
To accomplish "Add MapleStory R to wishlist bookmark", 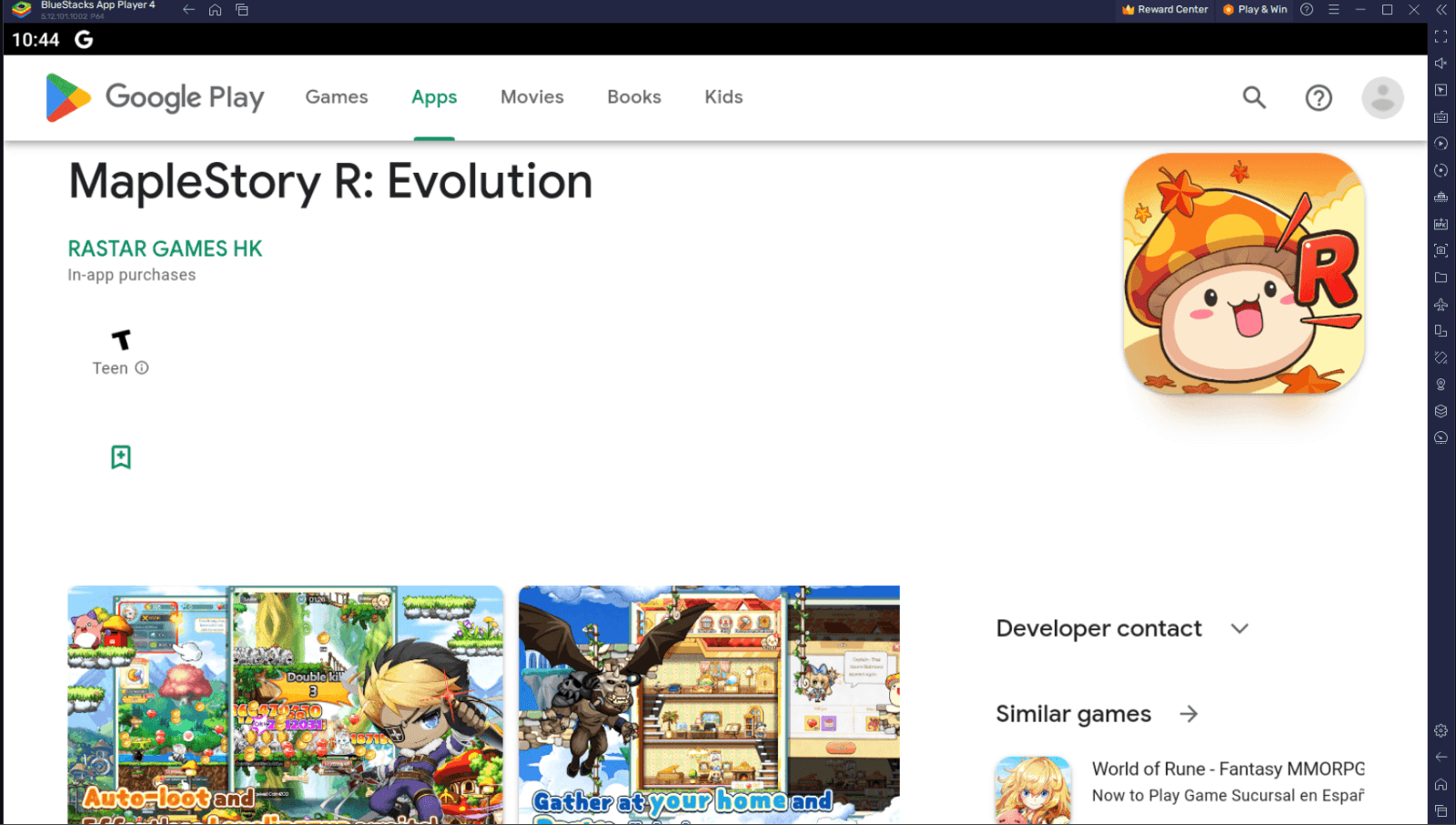I will (121, 457).
